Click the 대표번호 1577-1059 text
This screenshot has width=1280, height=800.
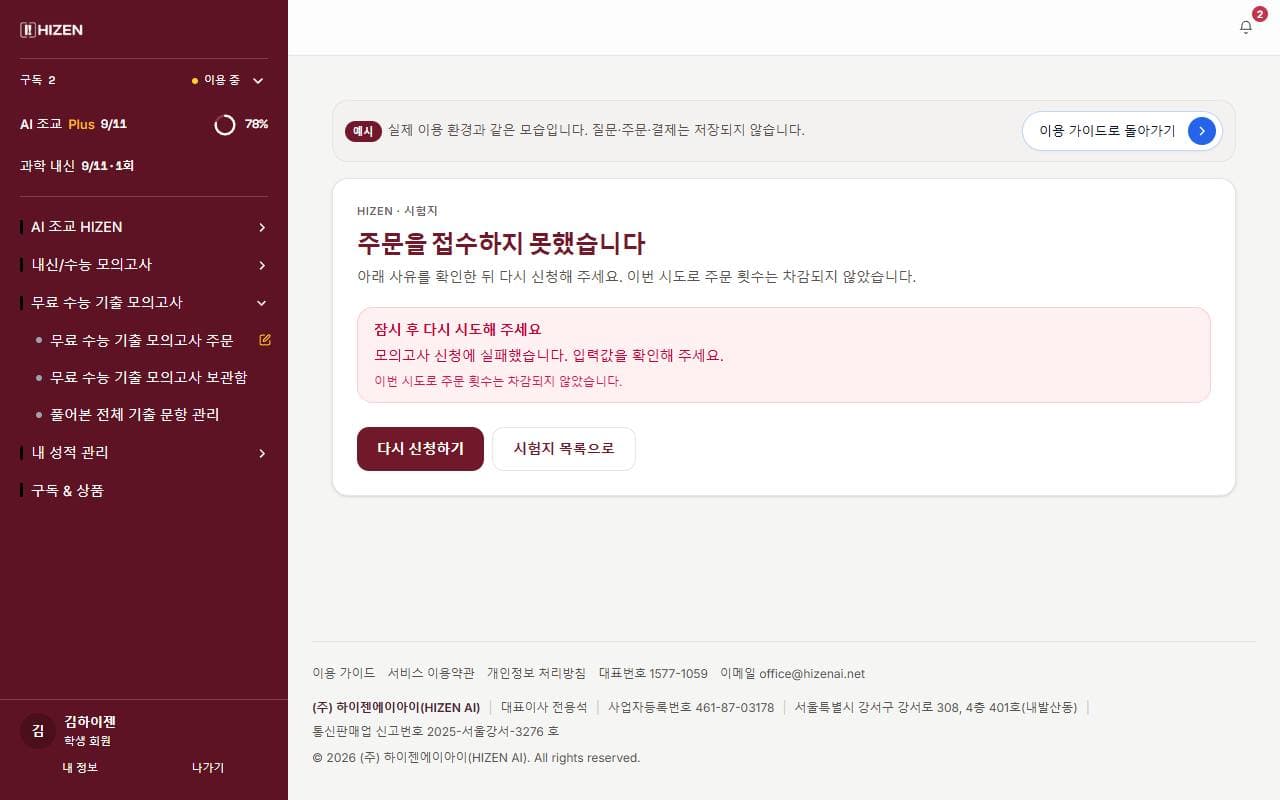[x=653, y=673]
